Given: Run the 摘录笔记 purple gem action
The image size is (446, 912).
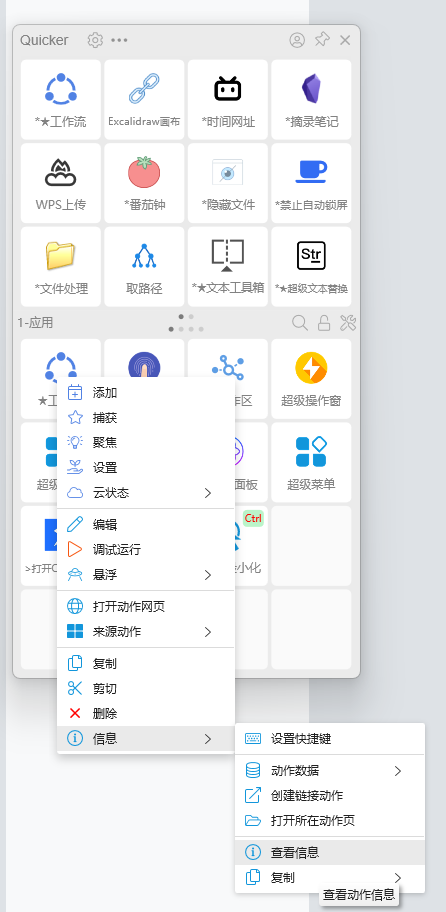Looking at the screenshot, I should [x=311, y=99].
